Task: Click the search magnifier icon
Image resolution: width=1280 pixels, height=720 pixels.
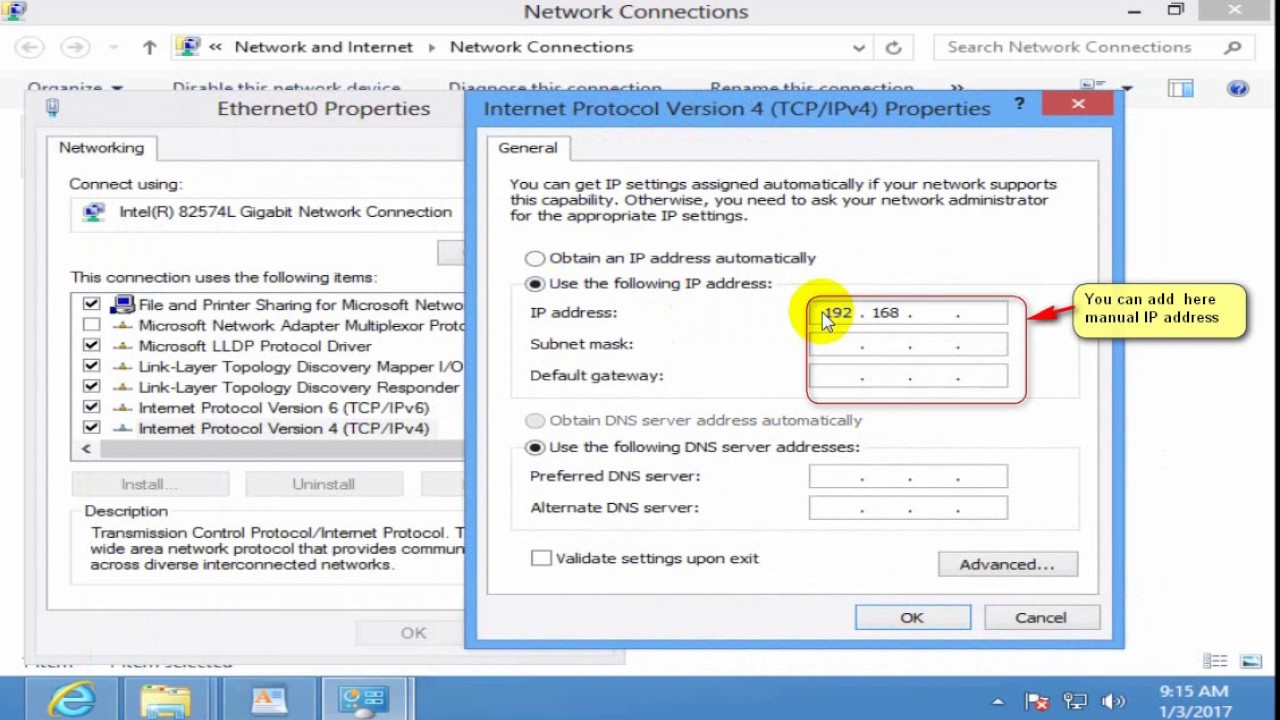Action: (x=1232, y=47)
